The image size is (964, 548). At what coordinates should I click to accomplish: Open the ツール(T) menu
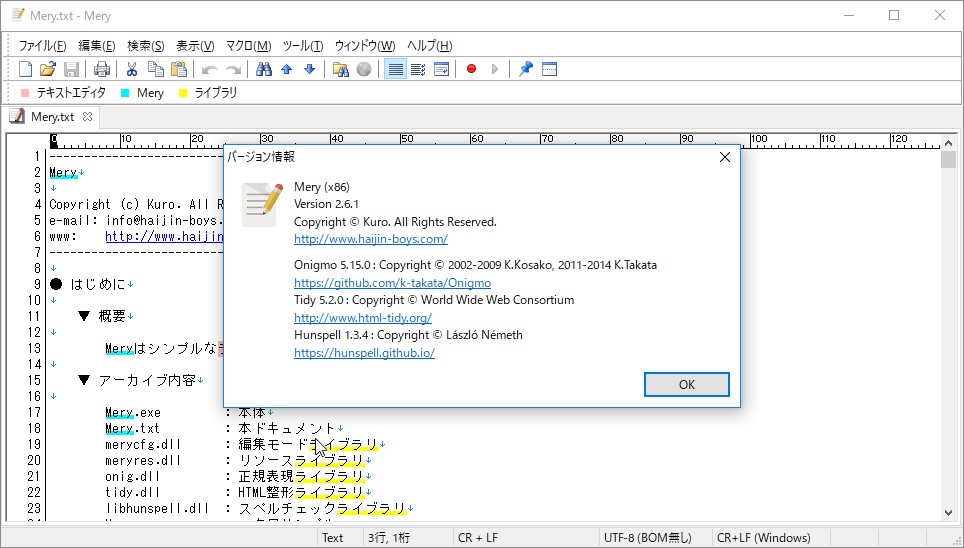[303, 46]
